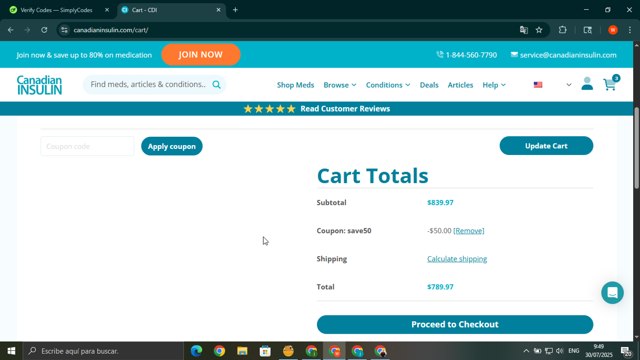Screen dimensions: 640x360
Task: Click the page vertical scrollbar
Action: tap(636, 147)
